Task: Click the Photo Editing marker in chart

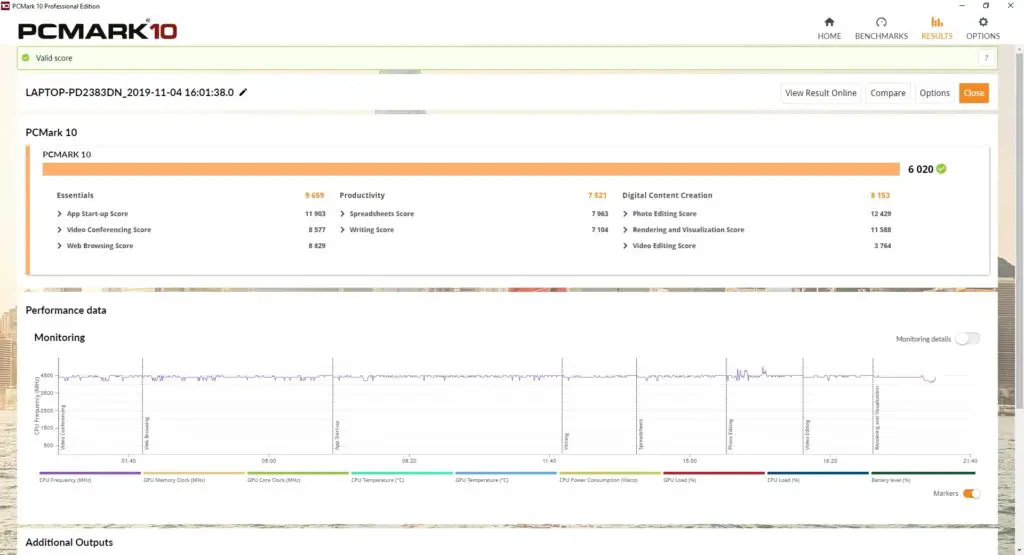Action: [730, 434]
